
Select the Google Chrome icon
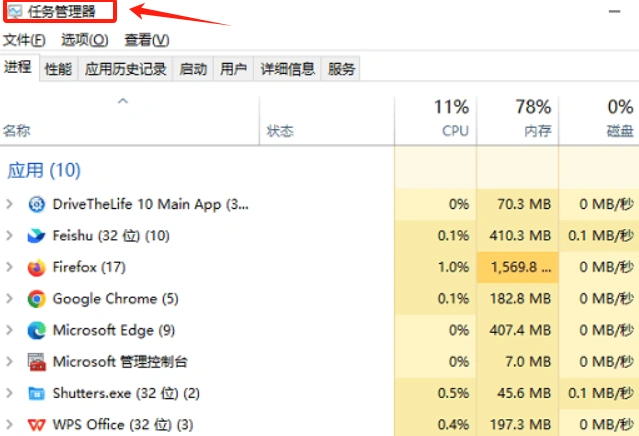click(x=37, y=298)
